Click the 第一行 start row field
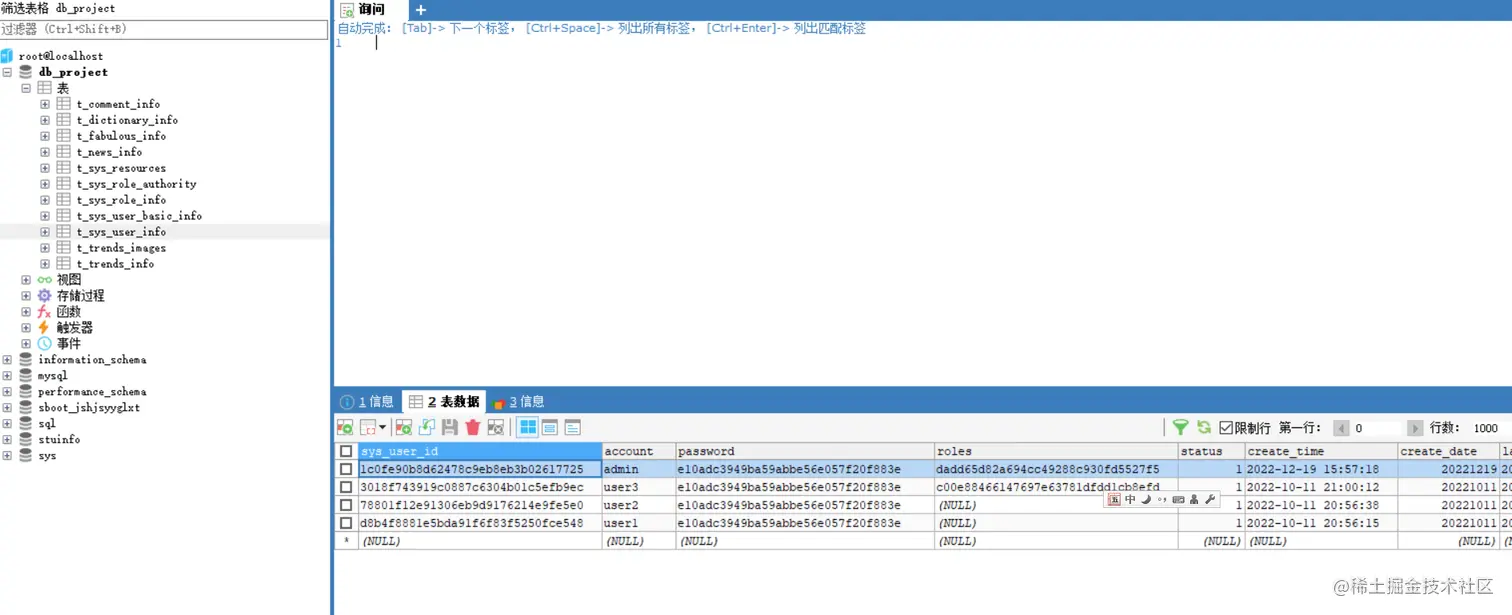Image resolution: width=1512 pixels, height=615 pixels. 1378,428
